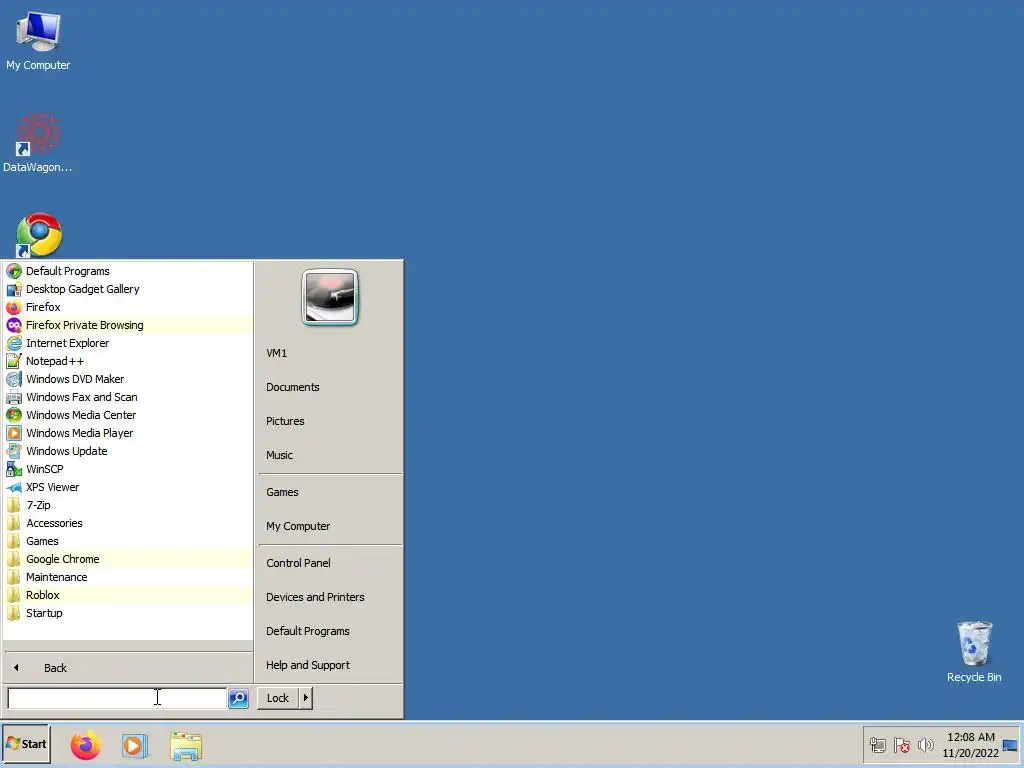Click the volume speaker tray icon
This screenshot has height=768, width=1024.
coord(925,744)
